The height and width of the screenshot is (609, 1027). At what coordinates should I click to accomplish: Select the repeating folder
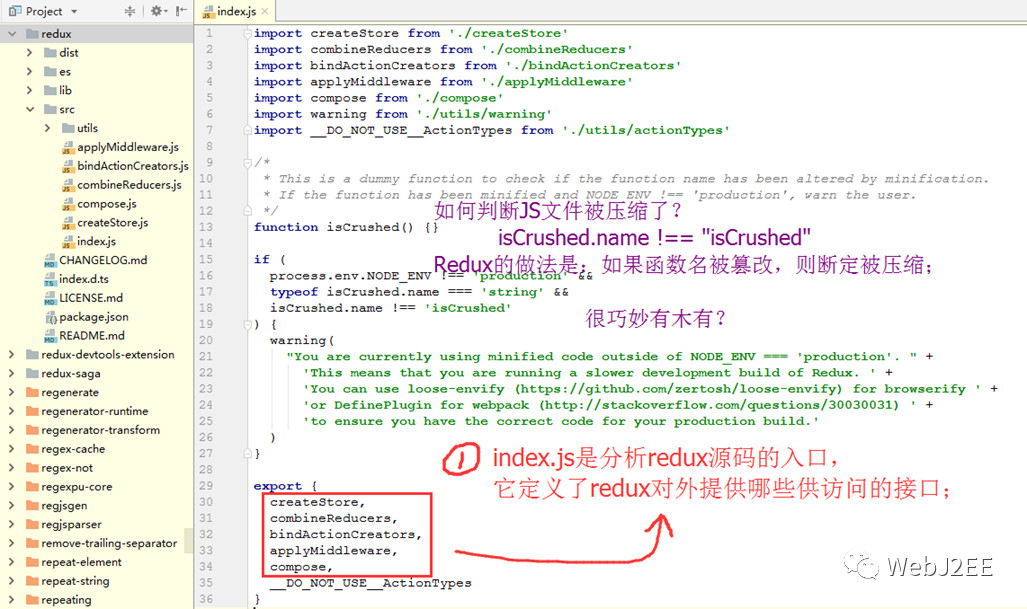coord(66,600)
